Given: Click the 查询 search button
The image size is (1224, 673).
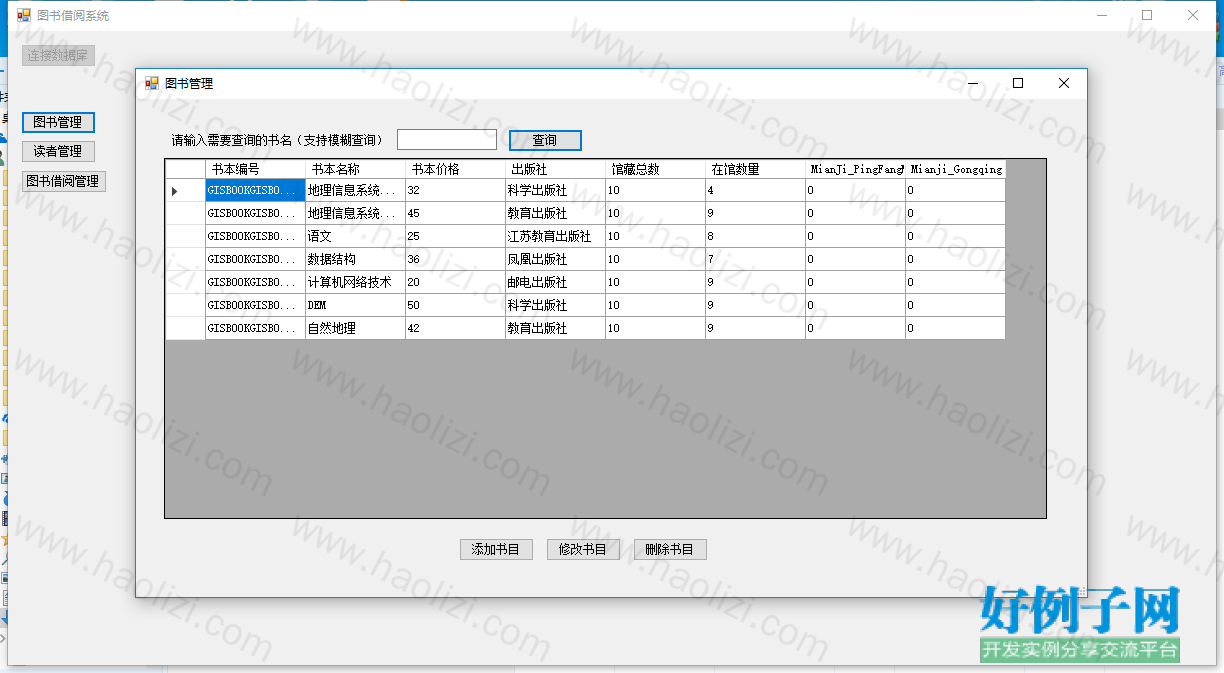Looking at the screenshot, I should 545,140.
